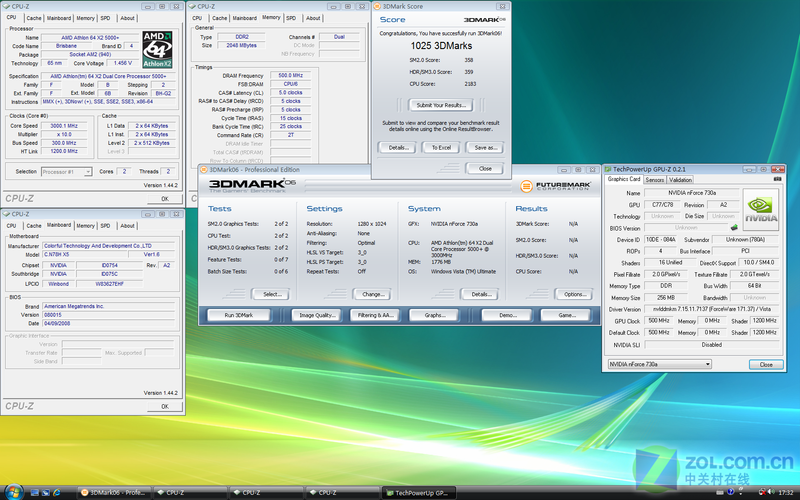This screenshot has width=800, height=500.
Task: Open Filtering & AA settings
Action: (376, 315)
